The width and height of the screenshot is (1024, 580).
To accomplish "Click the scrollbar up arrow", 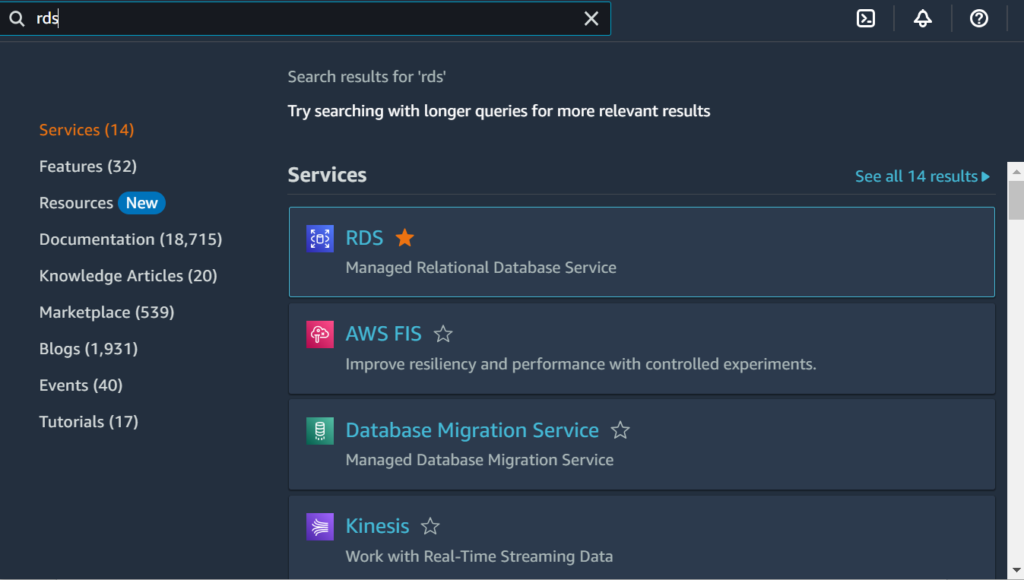I will [1016, 171].
